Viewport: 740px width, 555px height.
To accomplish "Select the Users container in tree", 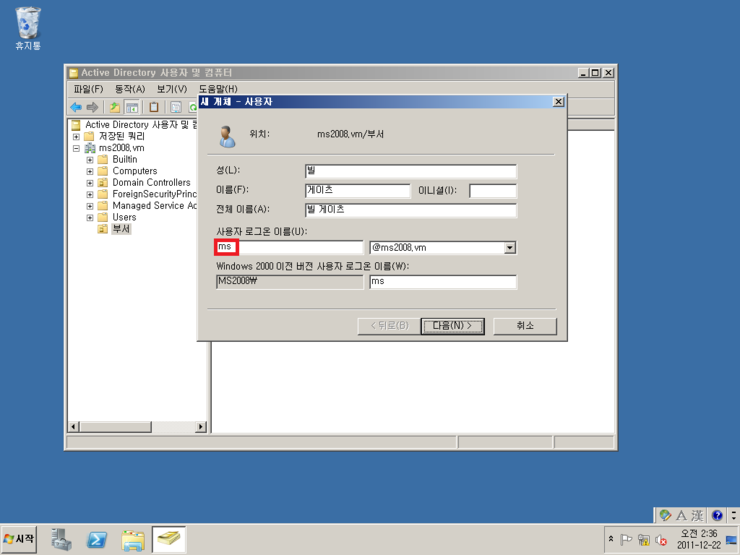I will pos(124,218).
